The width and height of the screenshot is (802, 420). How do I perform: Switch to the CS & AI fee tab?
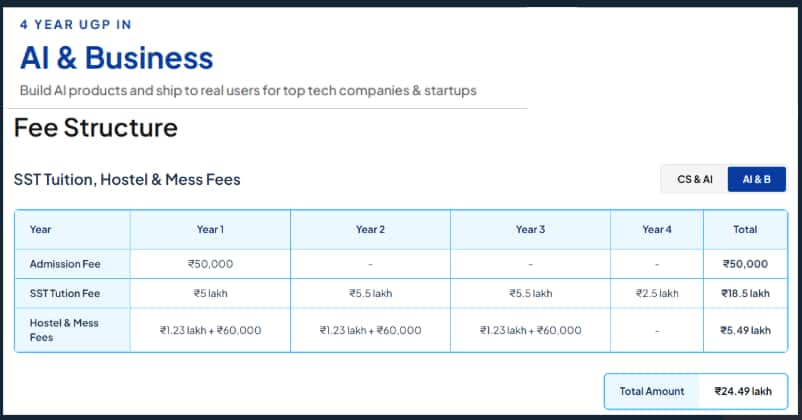[x=695, y=180]
